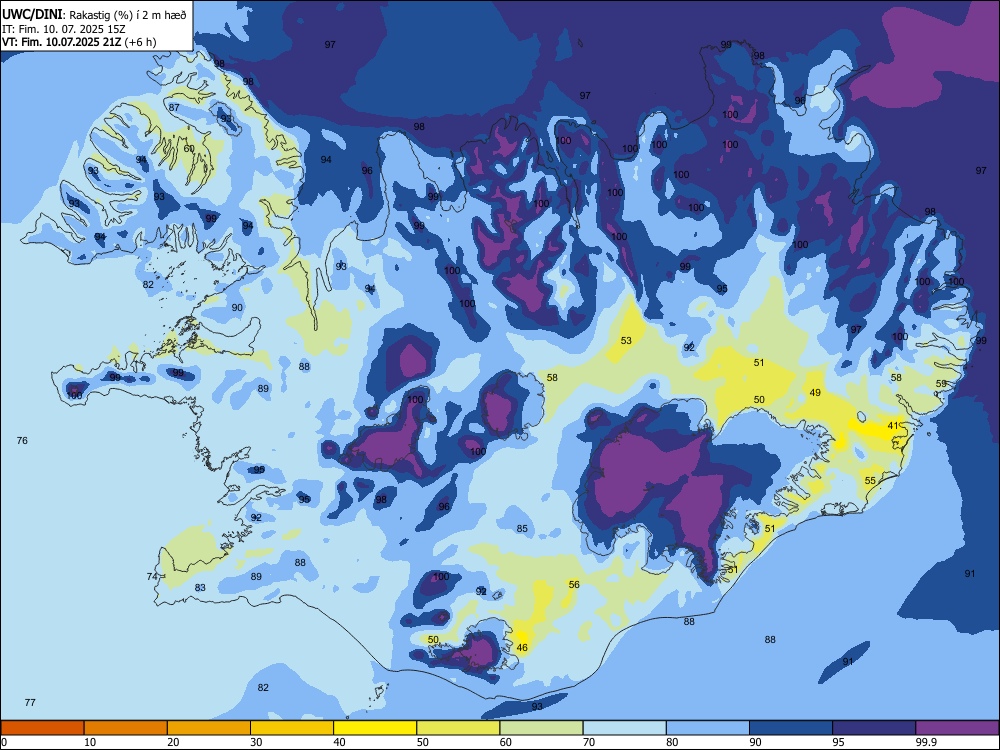This screenshot has height=750, width=1000.
Task: Pick the dark blue 90–95 legend swatch
Action: (x=791, y=728)
